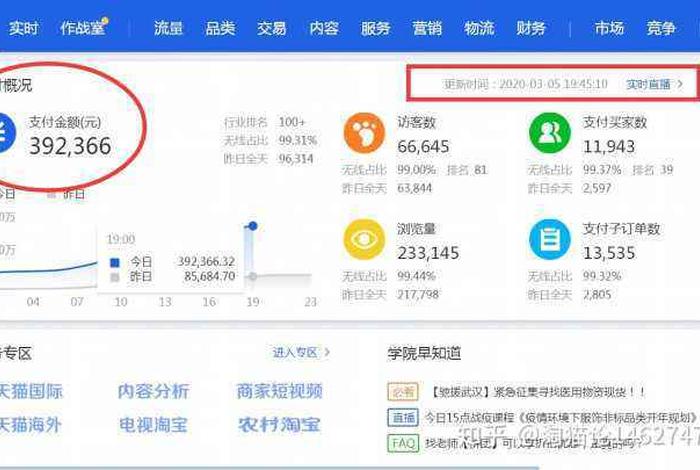Click the 11,943 paying buyers value
700x470 pixels.
pos(609,146)
